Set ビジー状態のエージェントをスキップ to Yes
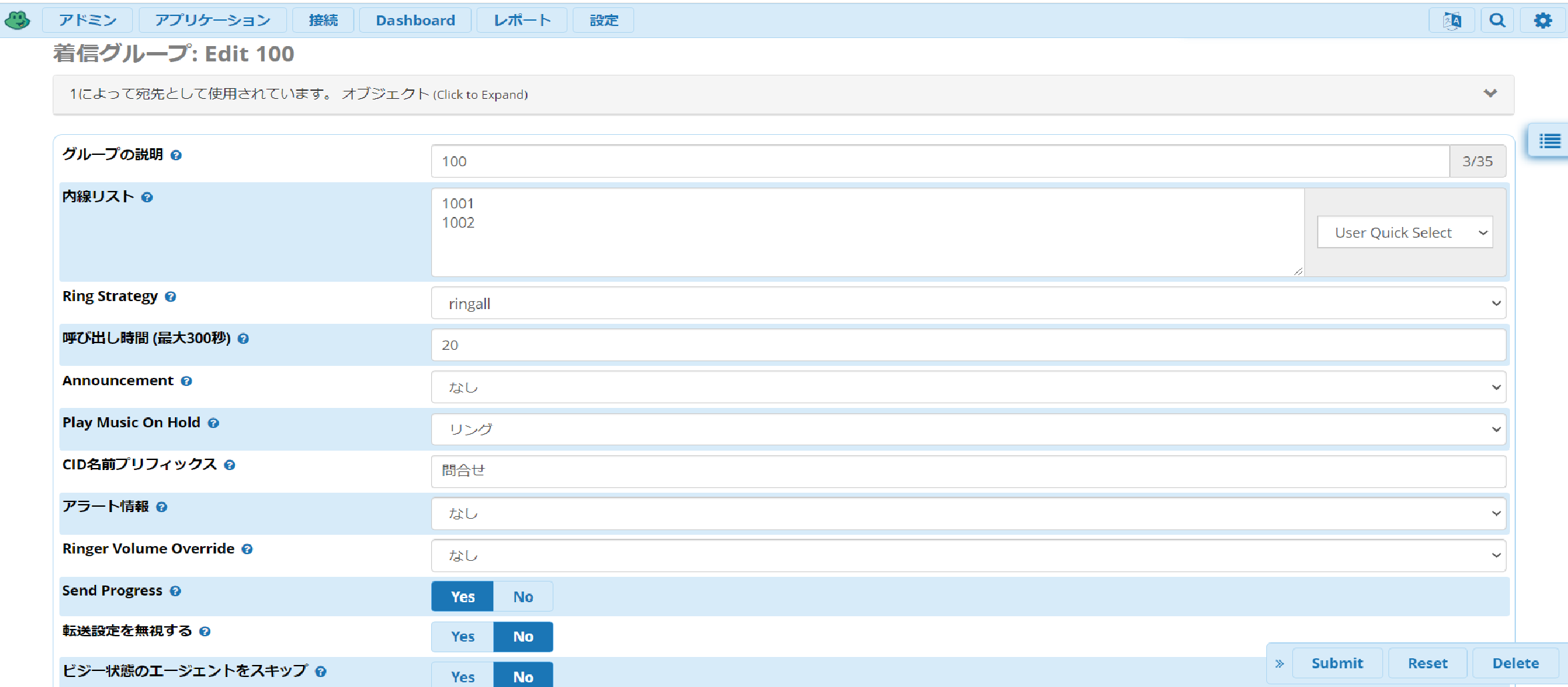The height and width of the screenshot is (687, 1568). point(463,676)
